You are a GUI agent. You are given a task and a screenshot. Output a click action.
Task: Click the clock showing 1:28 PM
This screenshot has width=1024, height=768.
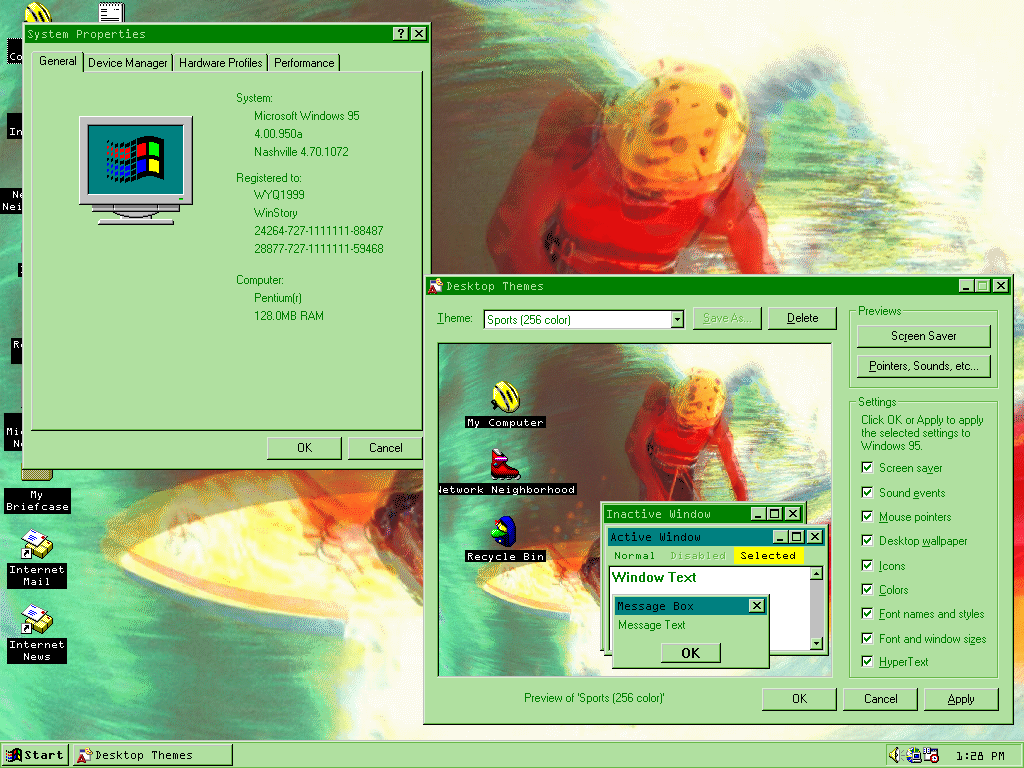click(x=980, y=756)
